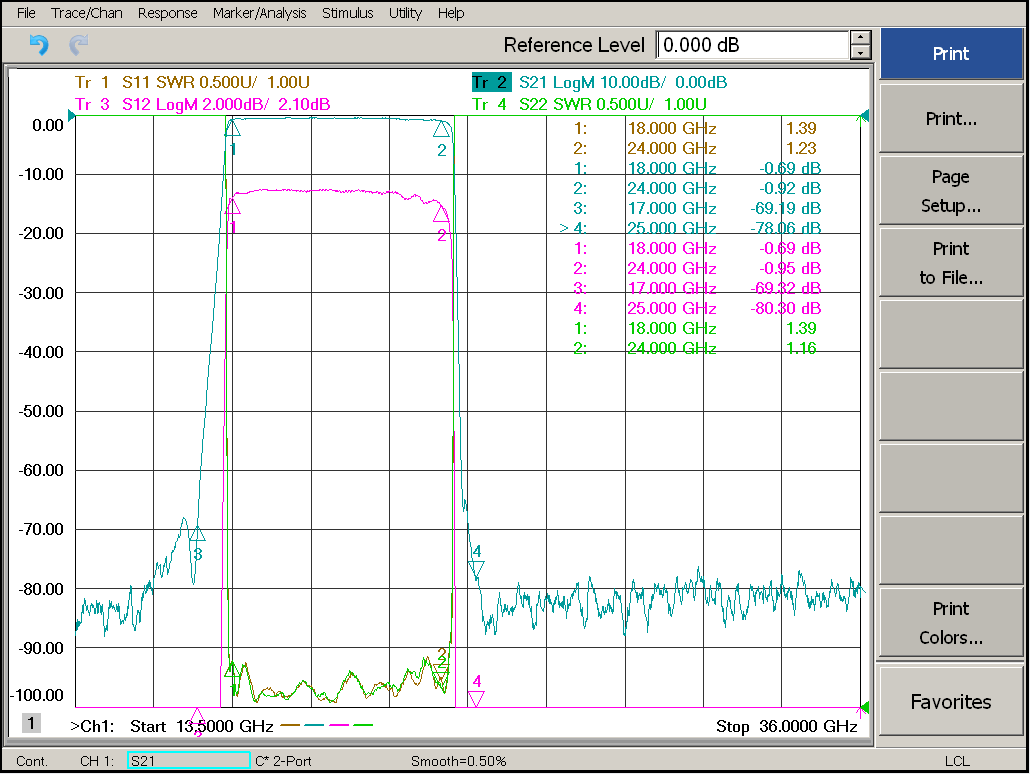The height and width of the screenshot is (774, 1030).
Task: Click magenta marker 4 triangle at plot bottom
Action: click(476, 698)
